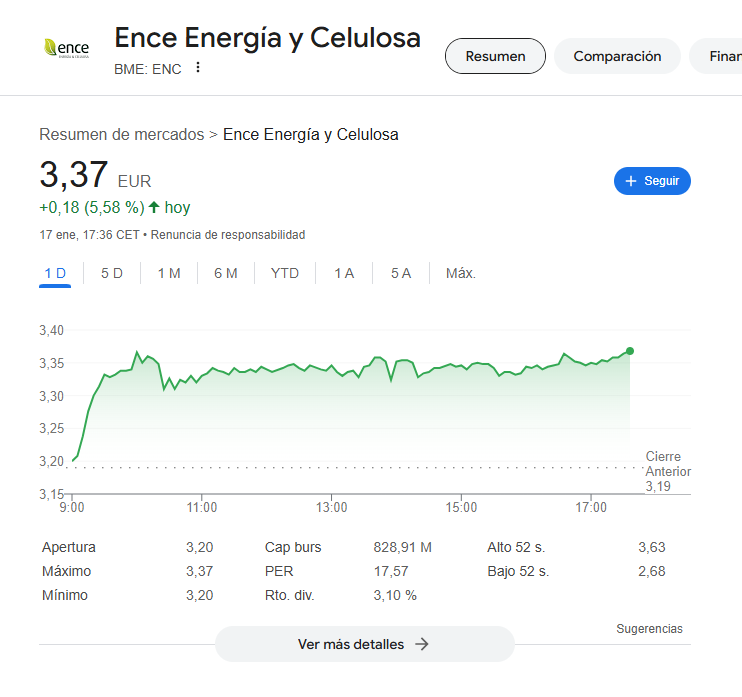Screen dimensions: 742x697
Task: Follow the stock with the Seguir button
Action: tap(652, 181)
